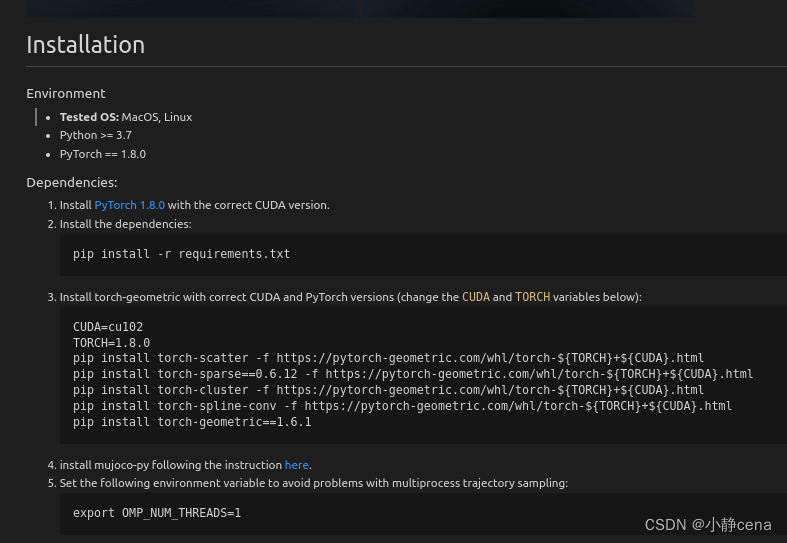787x543 pixels.
Task: Click the Python >= 3.7 bullet item
Action: [x=96, y=135]
